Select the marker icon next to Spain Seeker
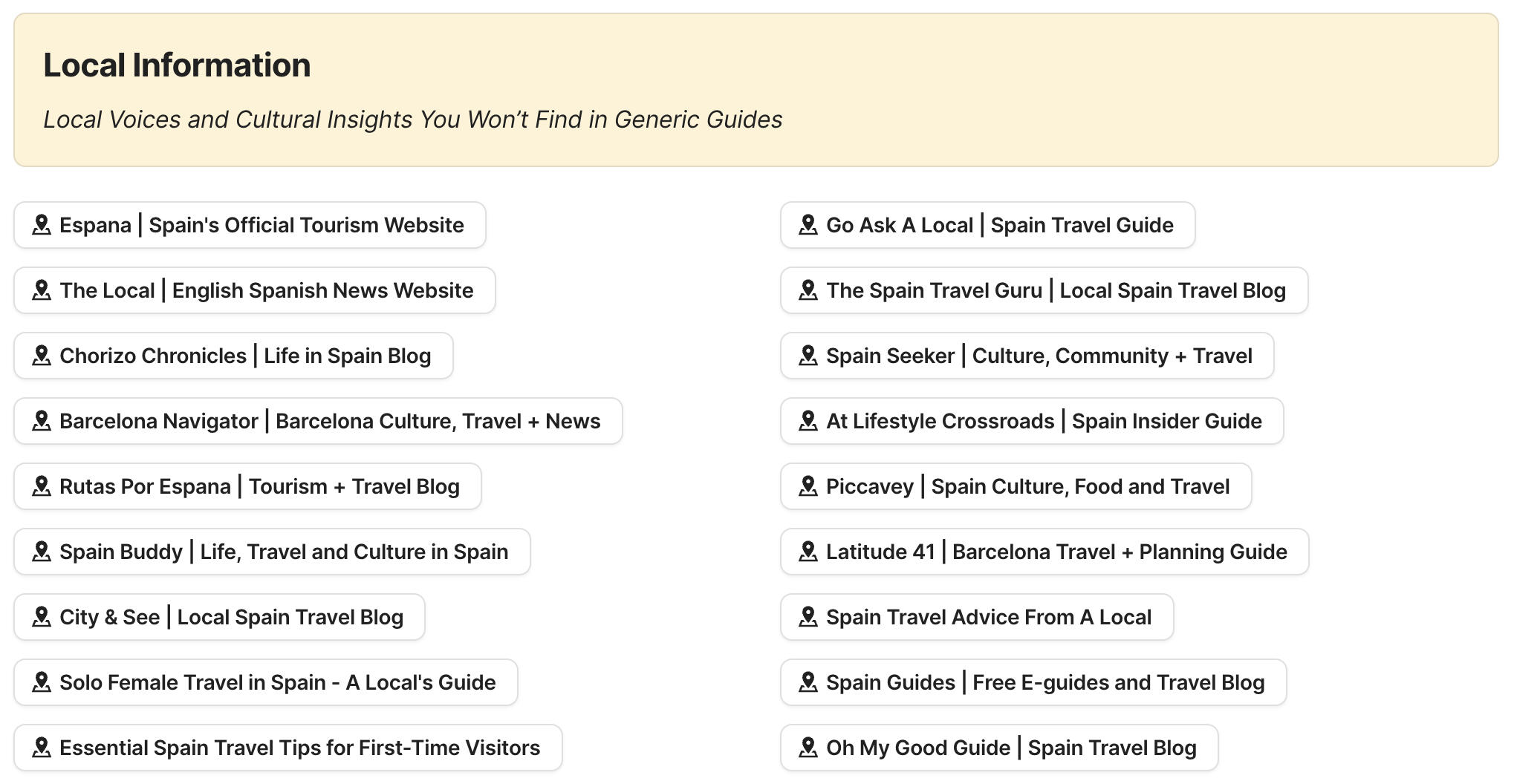1514x784 pixels. click(x=808, y=356)
